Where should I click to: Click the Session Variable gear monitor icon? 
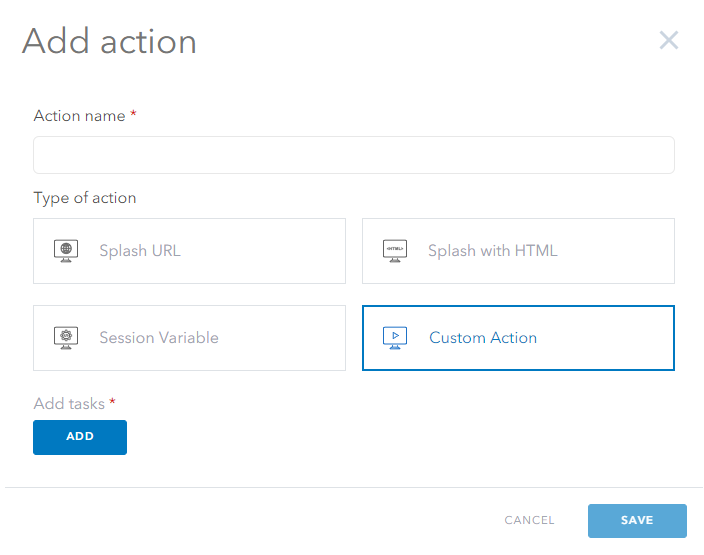click(x=66, y=338)
